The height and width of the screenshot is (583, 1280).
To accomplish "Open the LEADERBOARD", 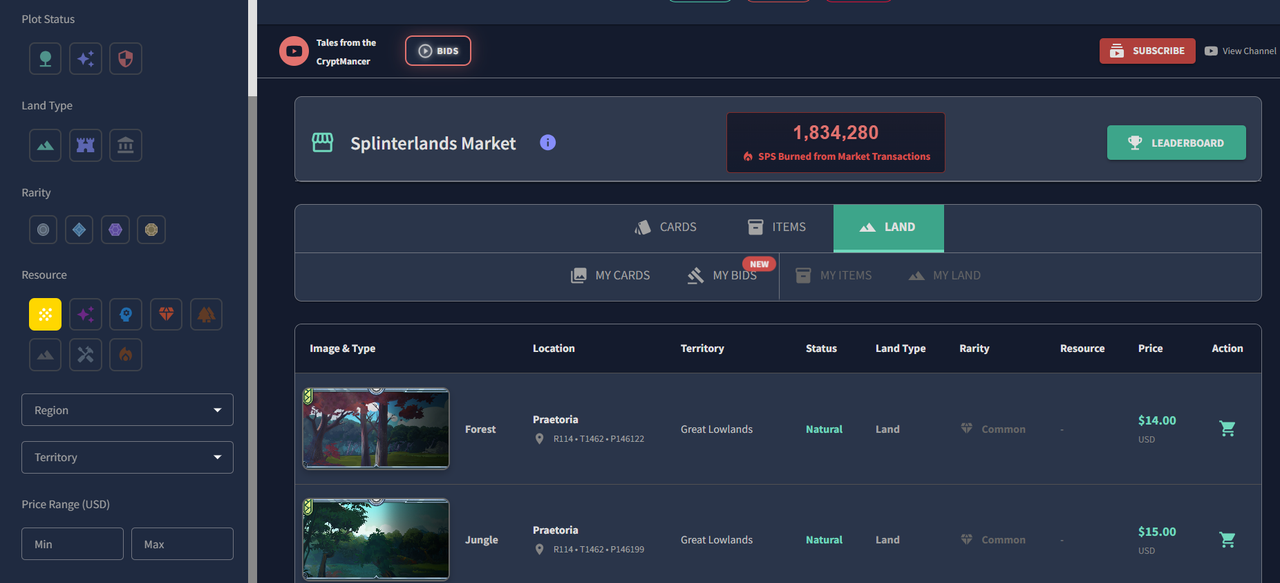I will (x=1176, y=143).
